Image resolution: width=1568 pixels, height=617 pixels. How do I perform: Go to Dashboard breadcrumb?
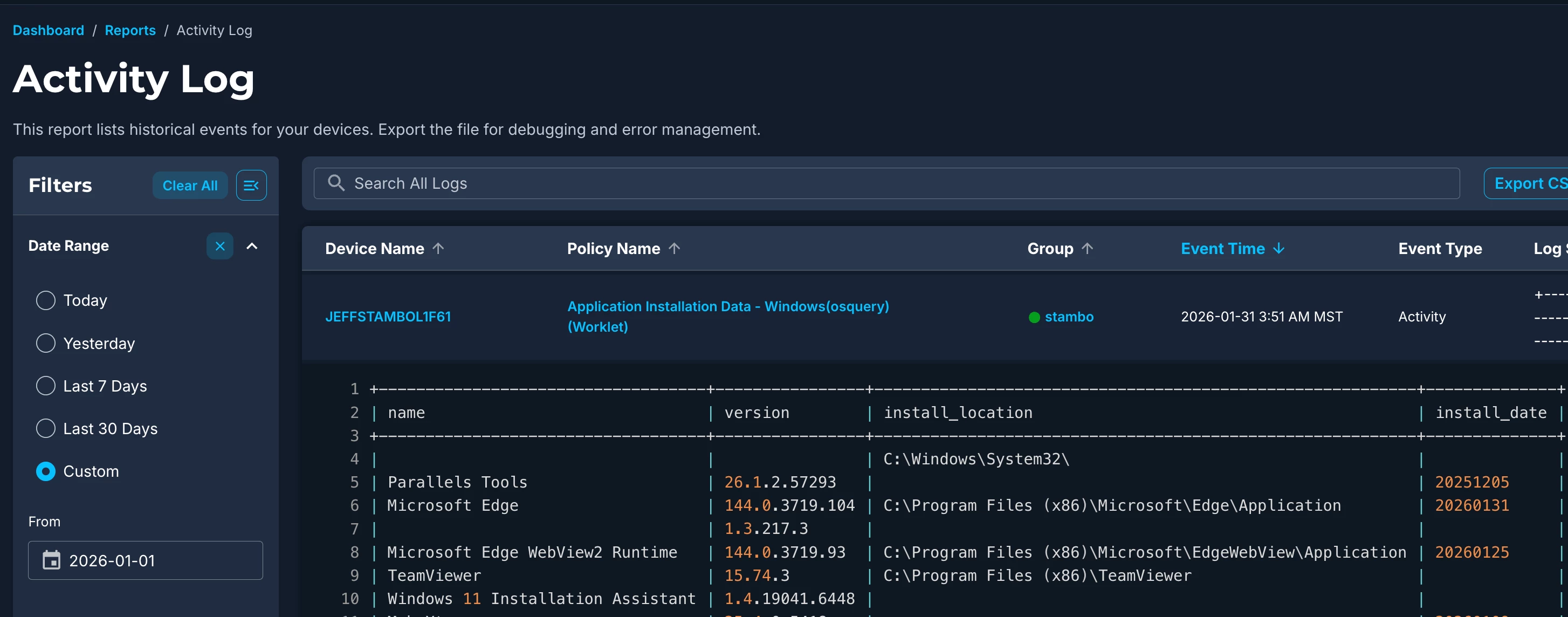click(x=48, y=30)
